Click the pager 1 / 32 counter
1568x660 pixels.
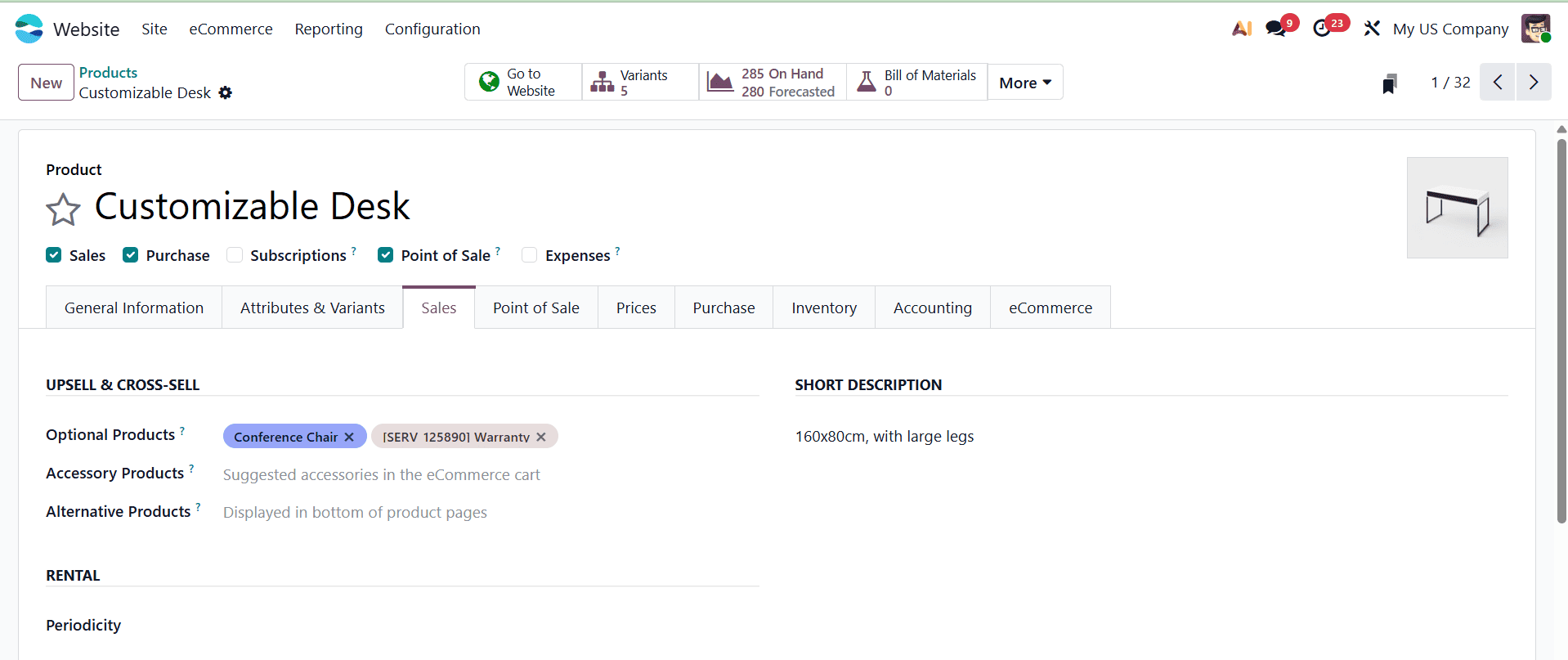point(1450,83)
